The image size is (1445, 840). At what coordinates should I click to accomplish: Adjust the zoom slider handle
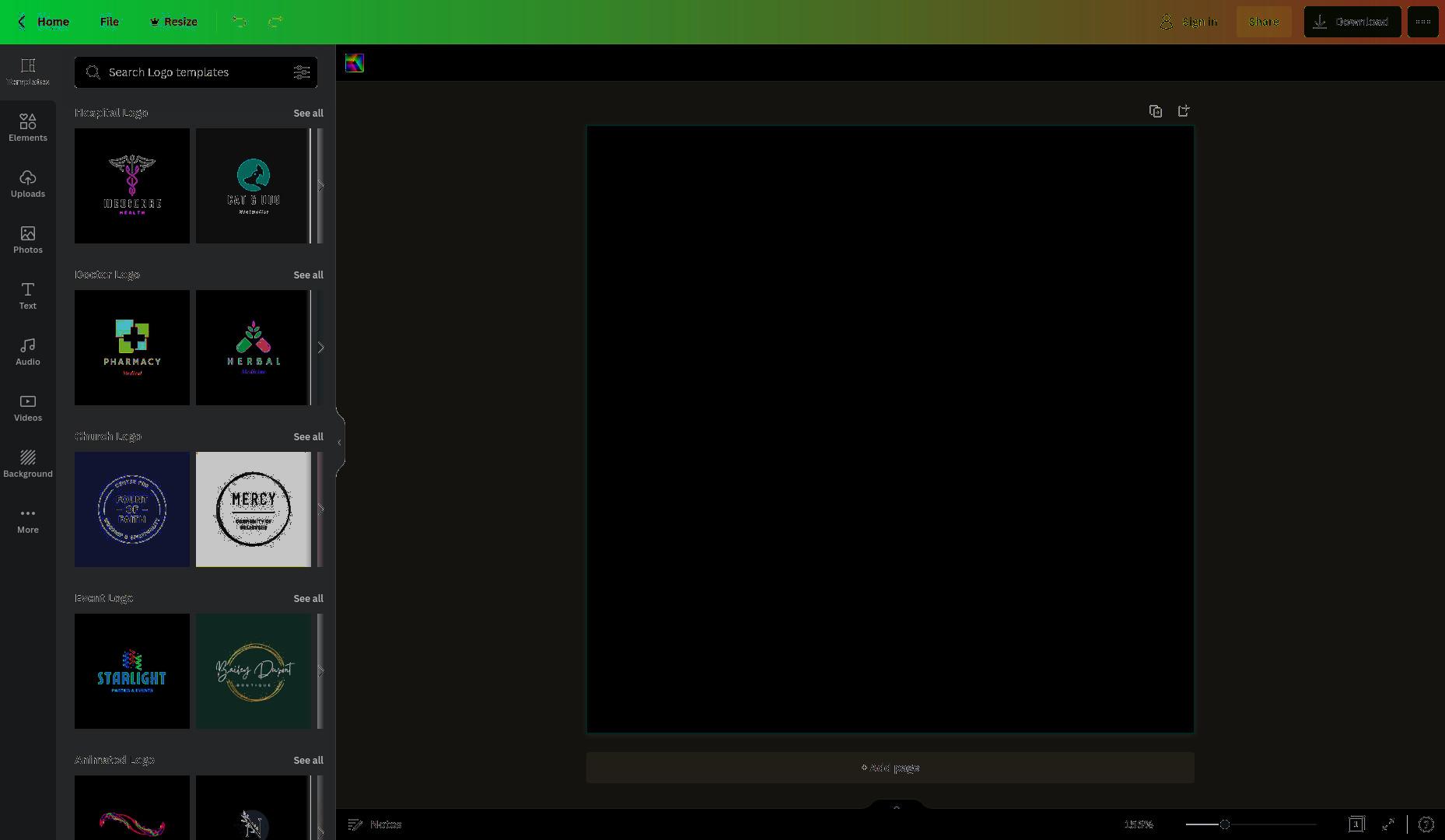(x=1225, y=824)
